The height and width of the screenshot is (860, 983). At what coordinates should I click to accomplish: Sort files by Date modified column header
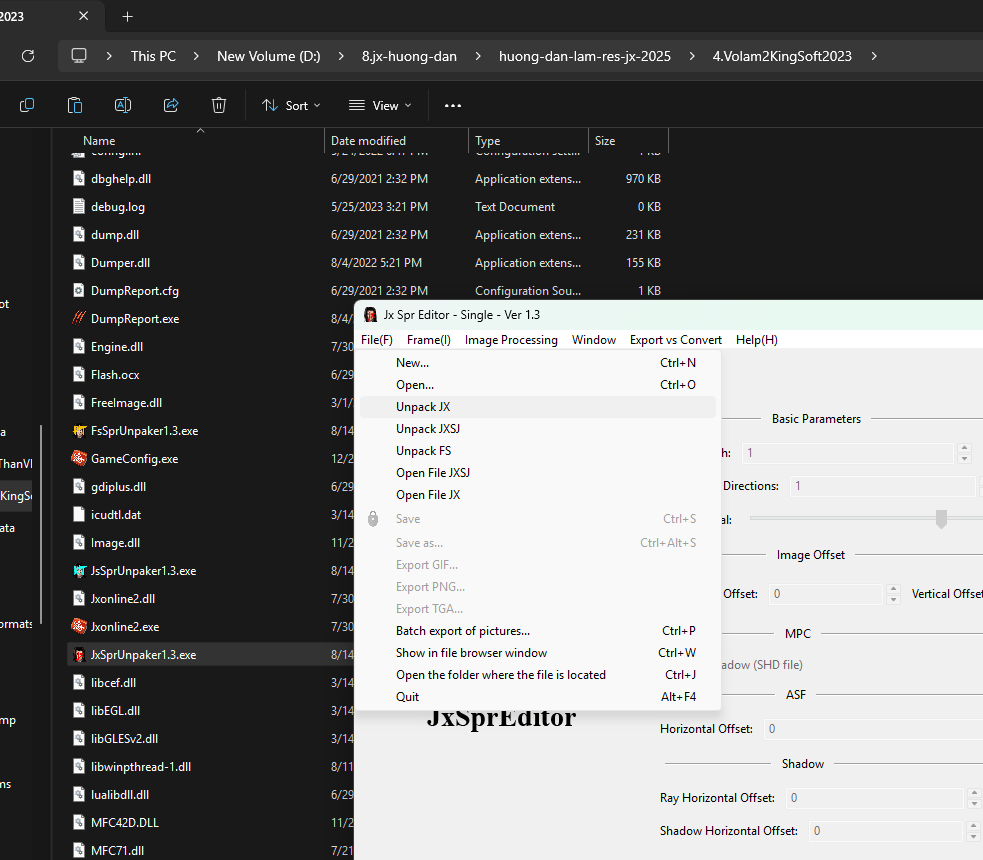[368, 141]
